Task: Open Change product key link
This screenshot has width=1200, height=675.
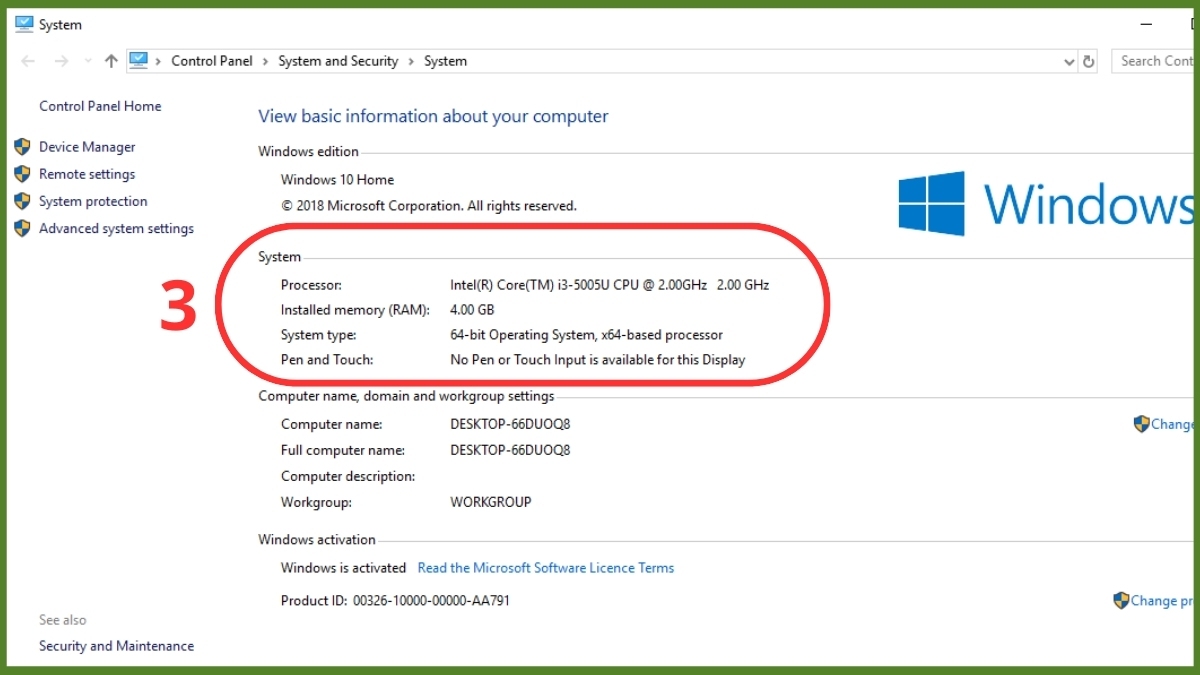Action: pyautogui.click(x=1162, y=601)
